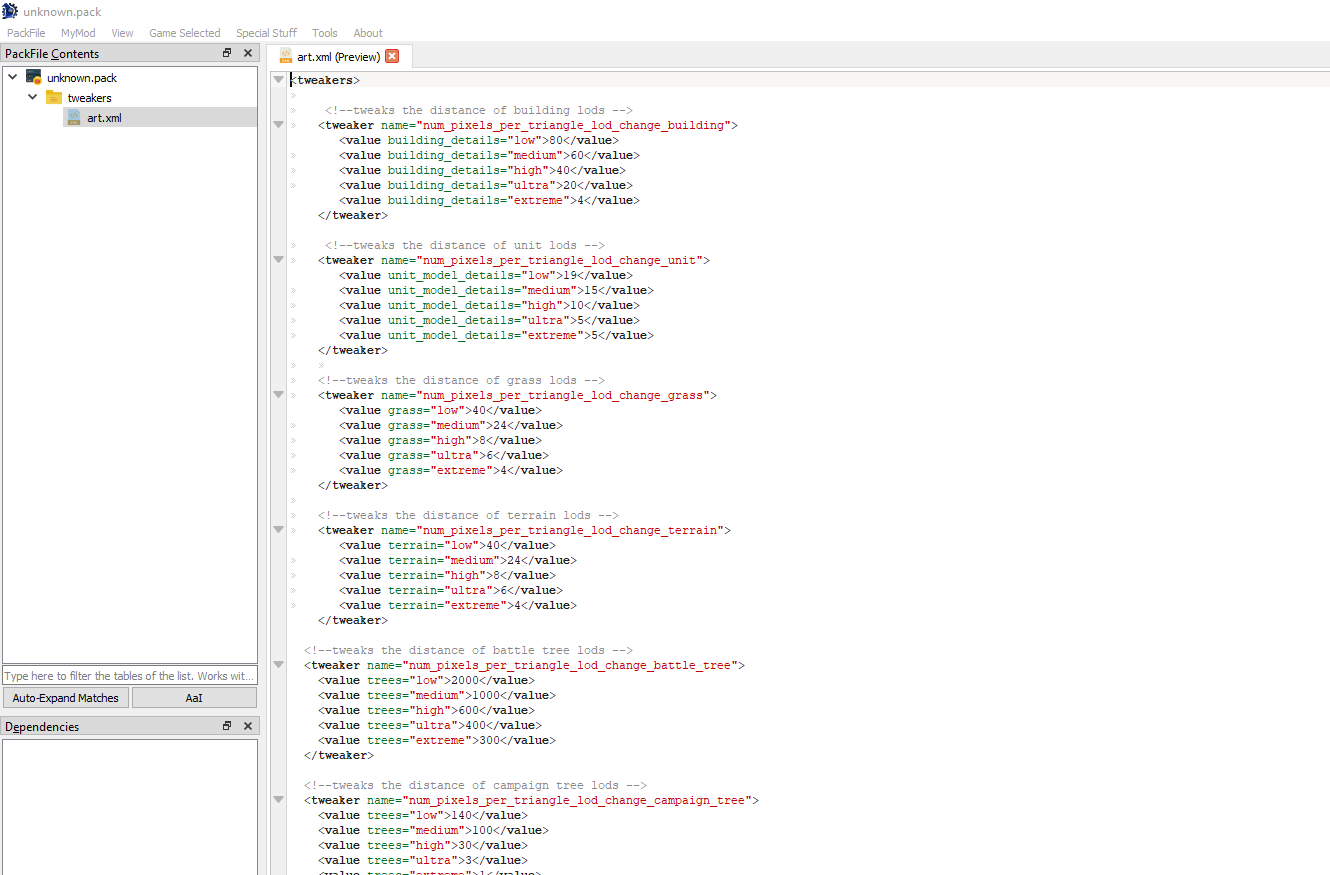
Task: Fold the root tweakers element
Action: point(278,80)
